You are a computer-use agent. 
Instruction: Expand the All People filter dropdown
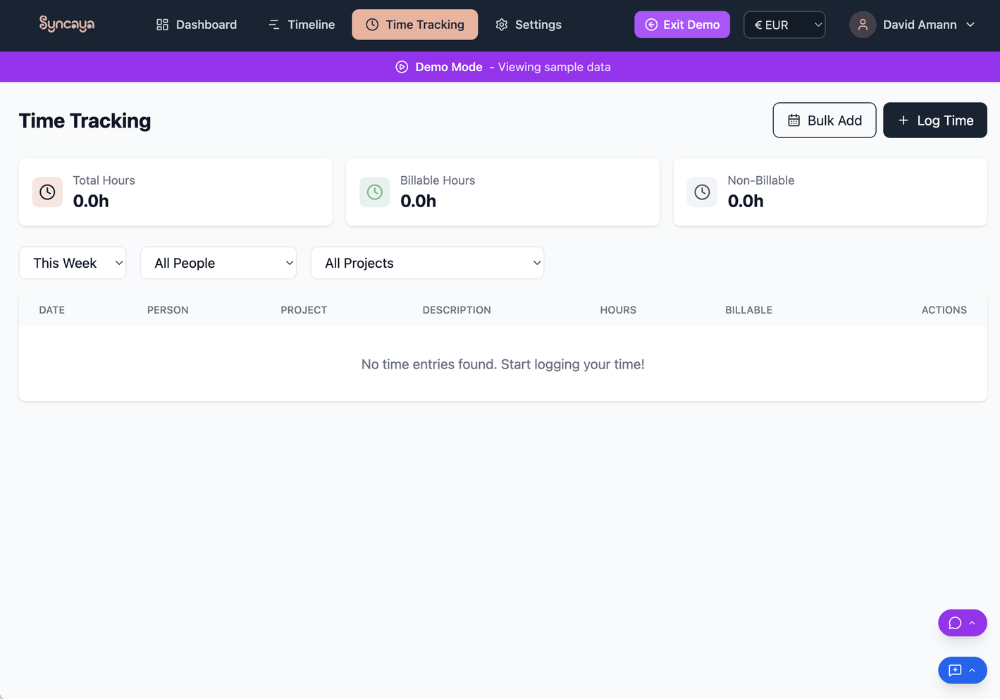218,263
